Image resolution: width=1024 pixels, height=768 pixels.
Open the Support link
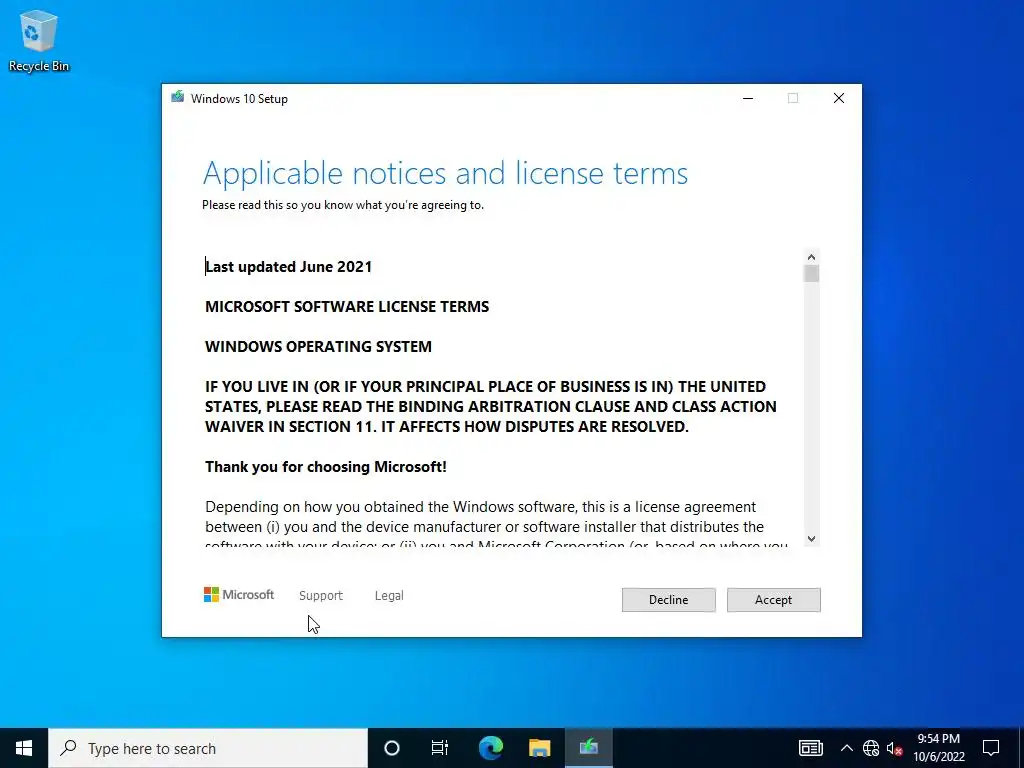(321, 596)
